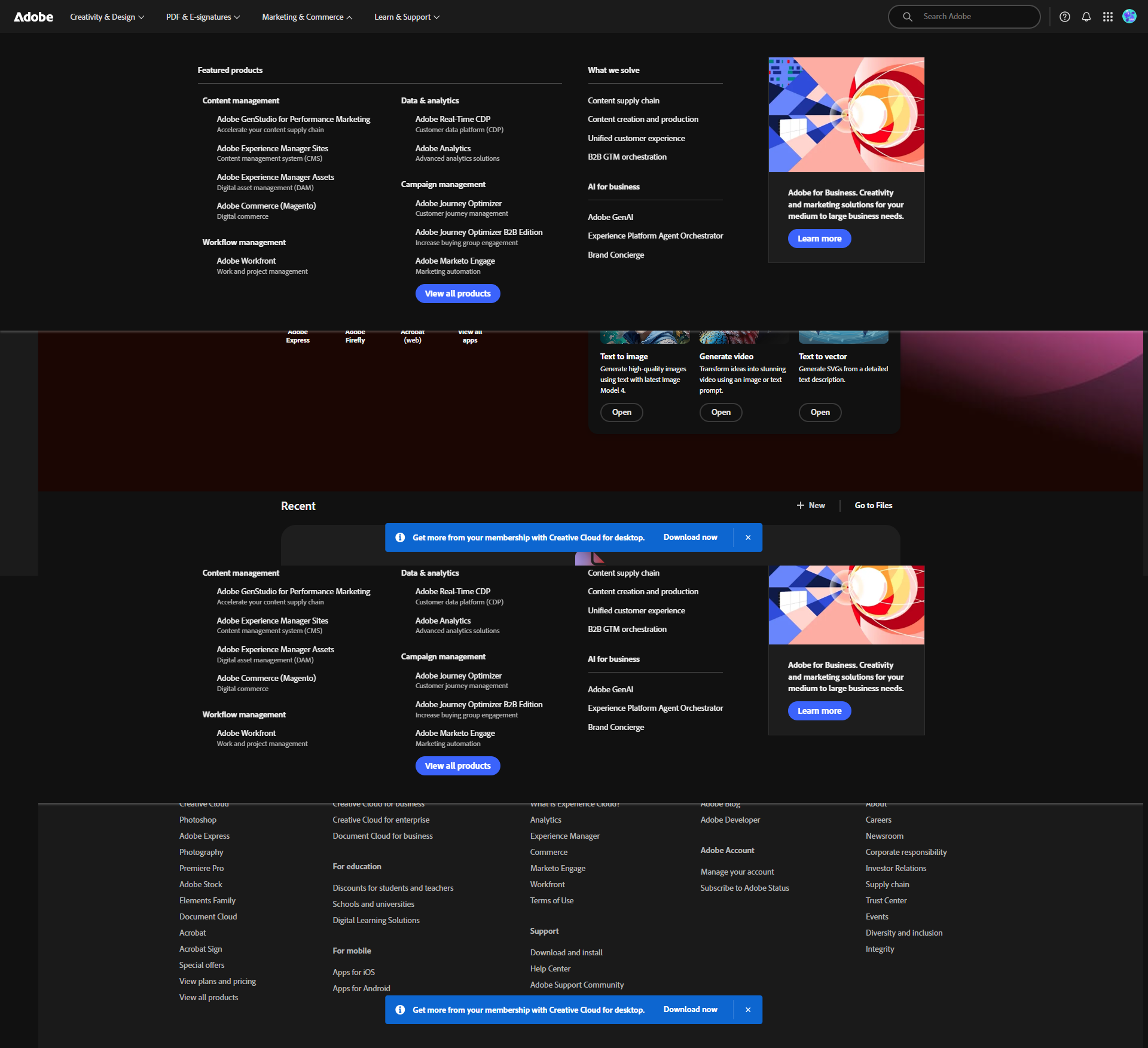
Task: Open the apps grid launcher icon
Action: pyautogui.click(x=1108, y=17)
